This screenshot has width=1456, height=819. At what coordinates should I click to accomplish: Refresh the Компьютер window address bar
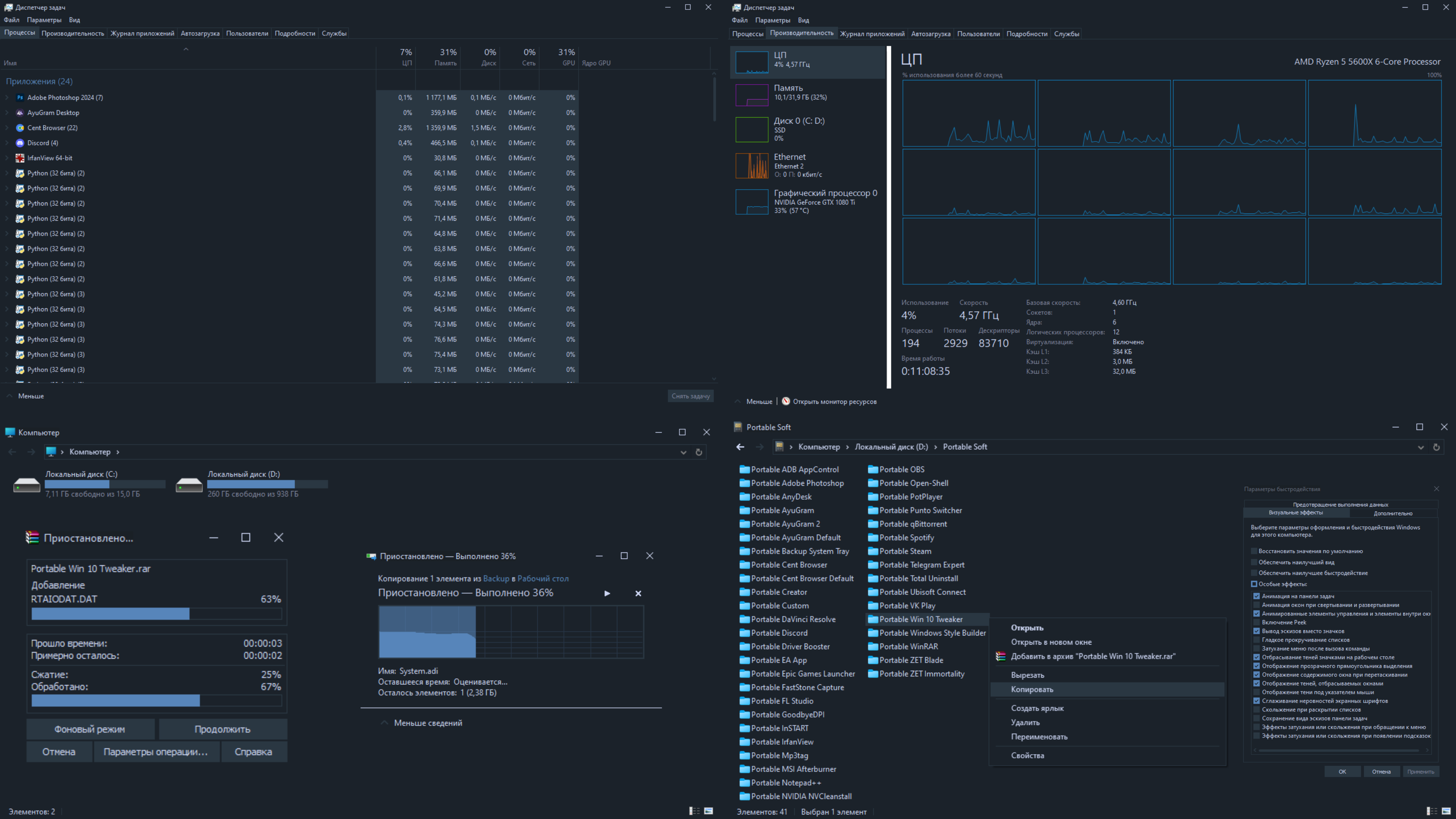point(698,452)
